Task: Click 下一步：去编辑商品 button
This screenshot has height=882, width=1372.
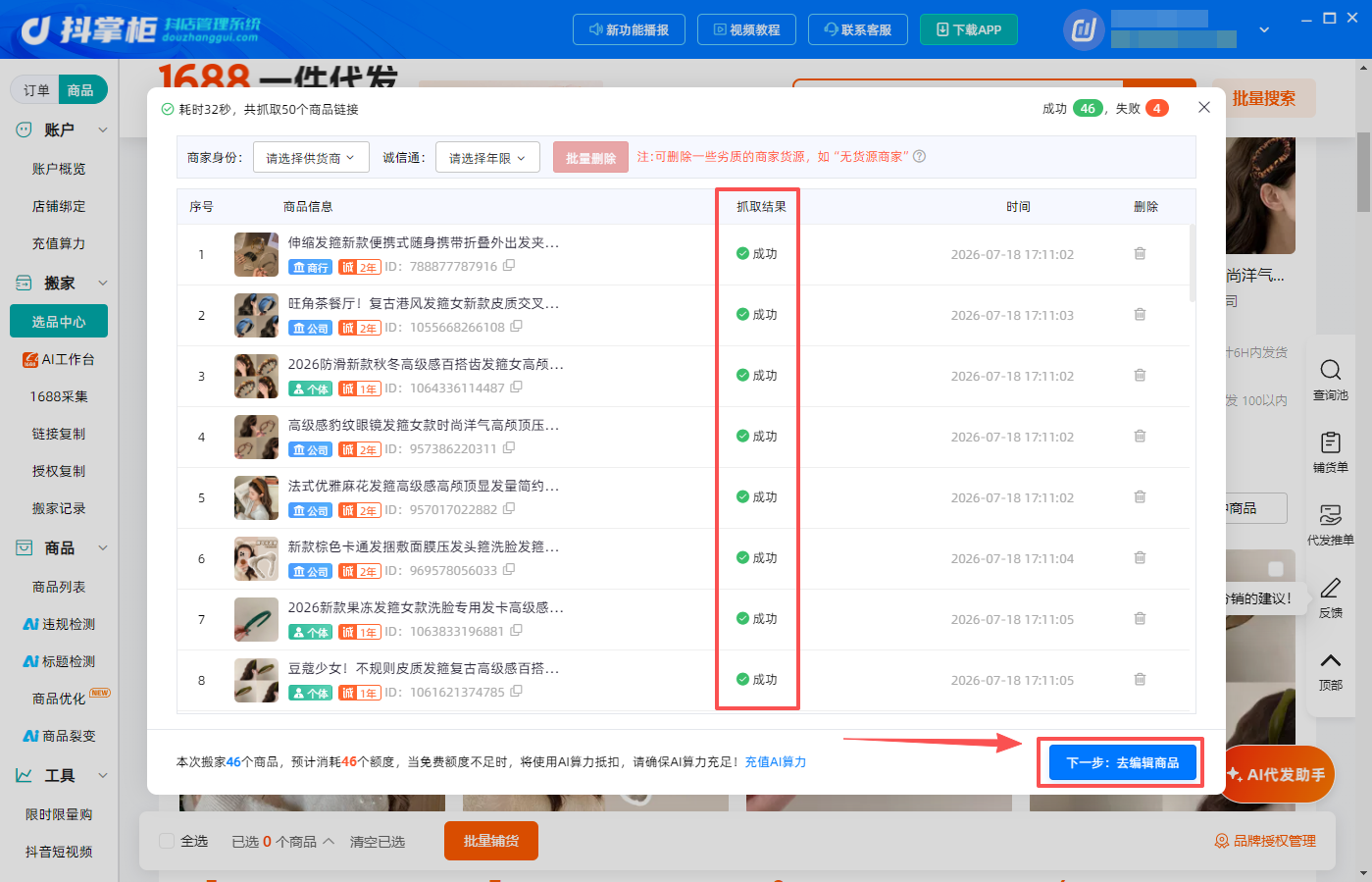Action: click(1123, 762)
